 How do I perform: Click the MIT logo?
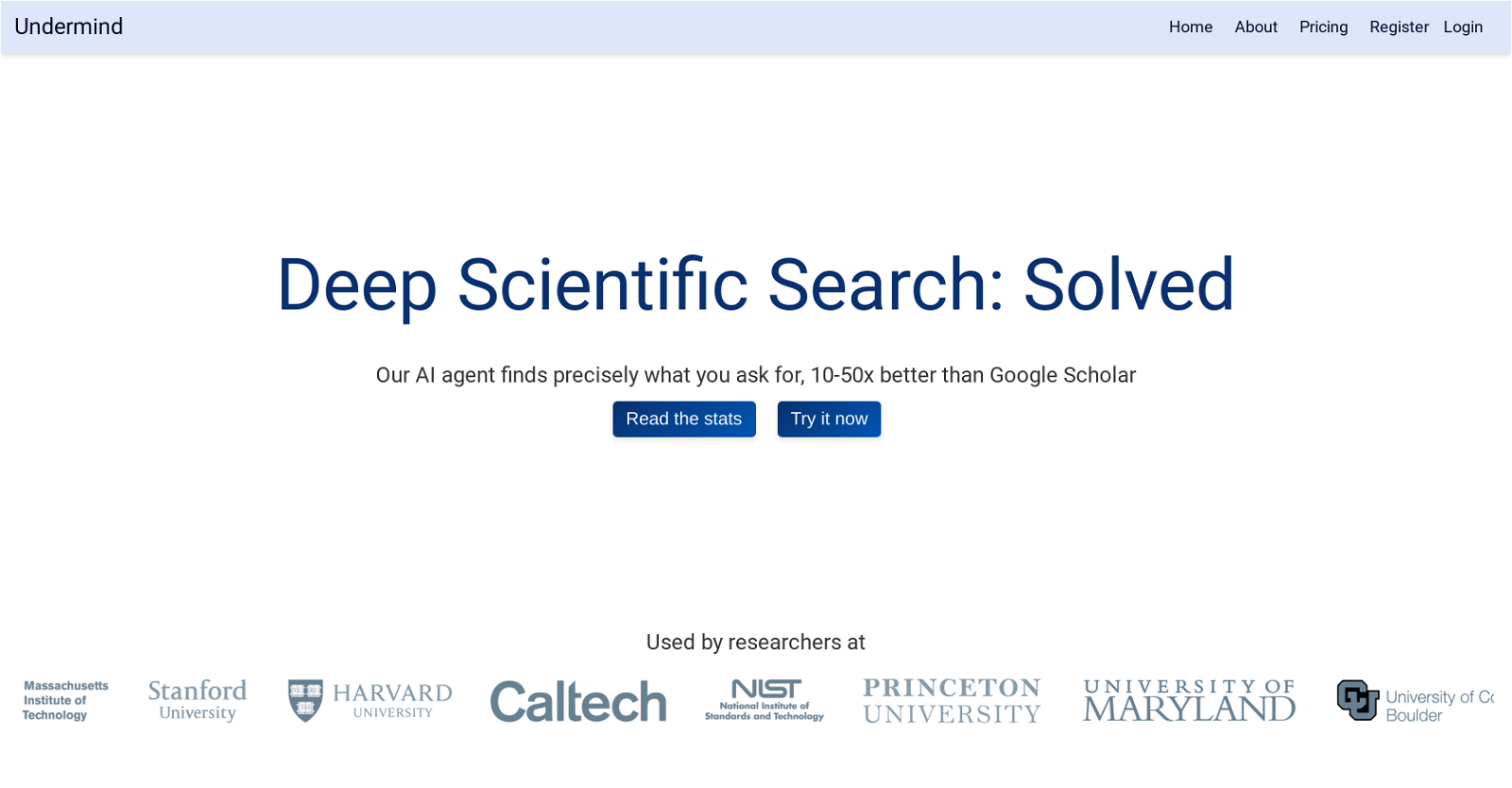[66, 700]
